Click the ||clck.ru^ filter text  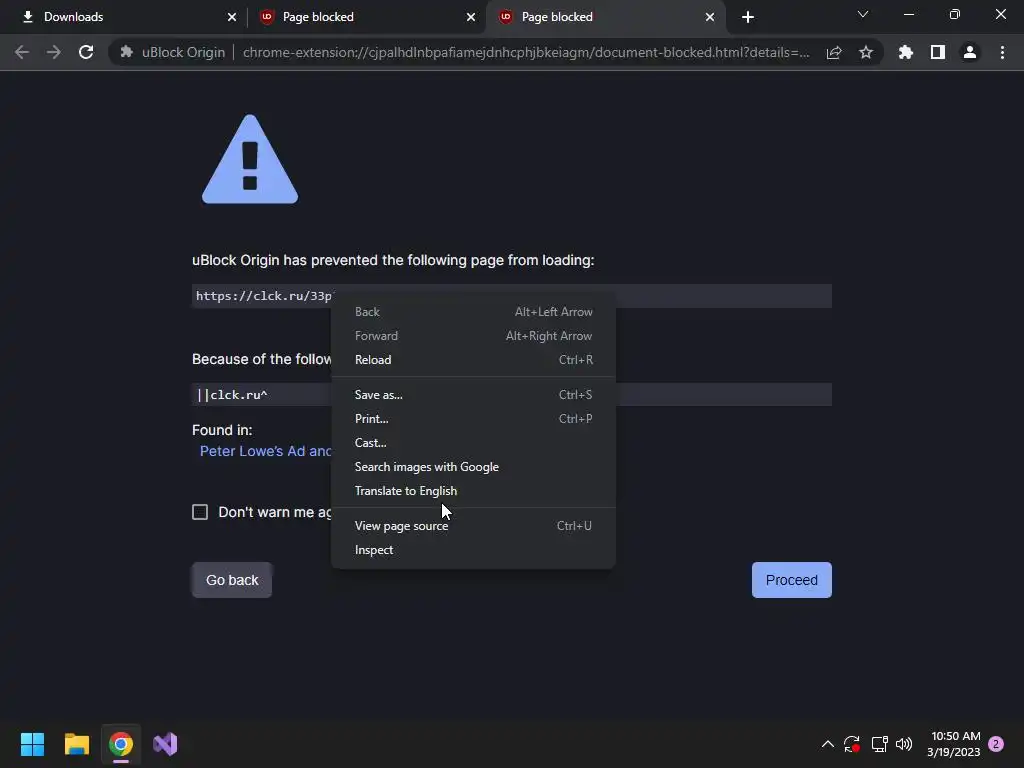[232, 394]
